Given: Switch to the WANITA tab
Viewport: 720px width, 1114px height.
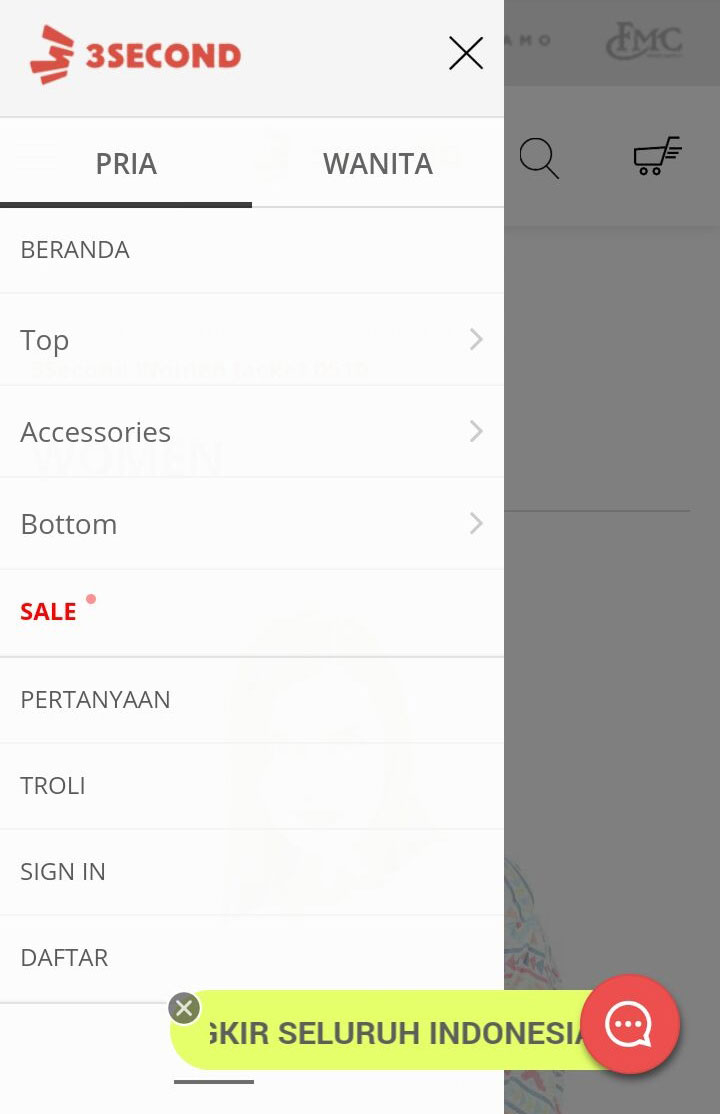Looking at the screenshot, I should pyautogui.click(x=378, y=163).
